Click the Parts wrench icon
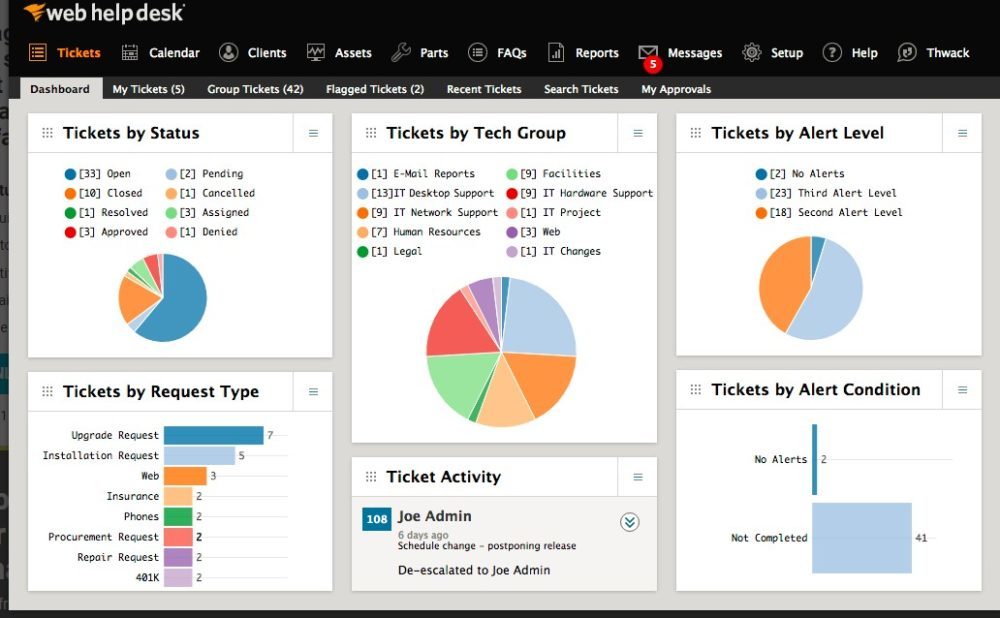Screen dimensions: 1000x618 pyautogui.click(x=401, y=53)
